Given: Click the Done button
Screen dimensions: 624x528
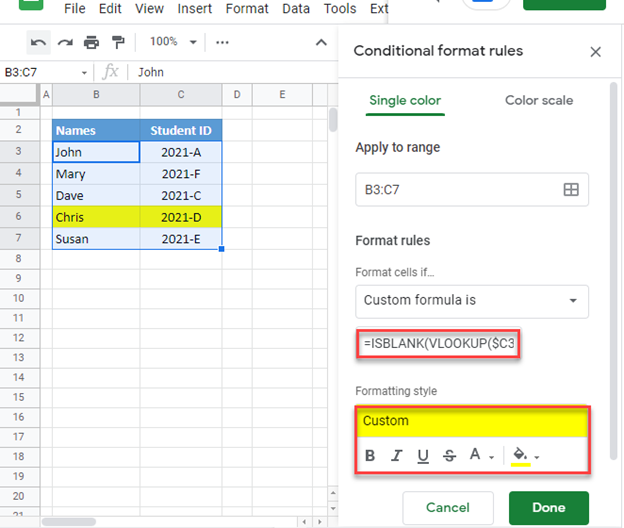Looking at the screenshot, I should pos(548,508).
